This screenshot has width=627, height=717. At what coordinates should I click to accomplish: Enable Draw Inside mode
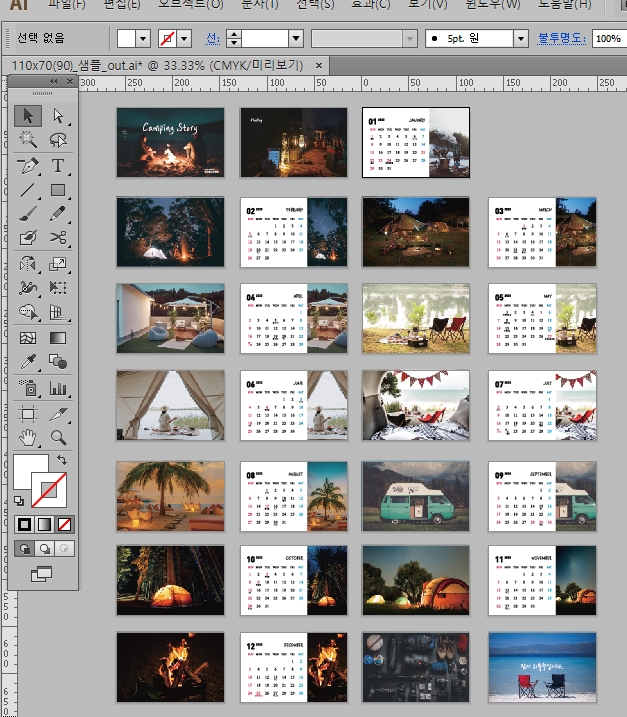pyautogui.click(x=64, y=548)
